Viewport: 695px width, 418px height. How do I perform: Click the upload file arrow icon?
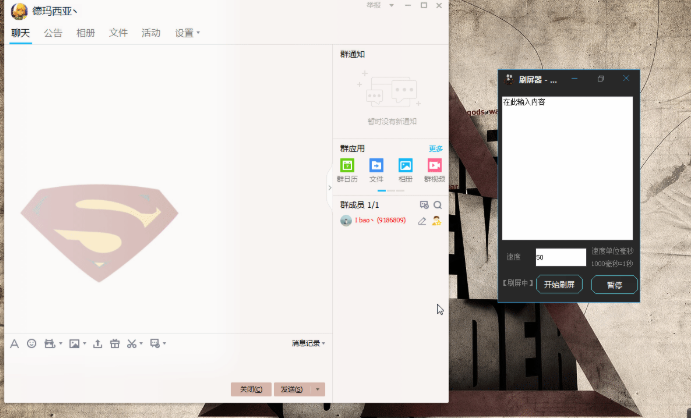point(98,344)
